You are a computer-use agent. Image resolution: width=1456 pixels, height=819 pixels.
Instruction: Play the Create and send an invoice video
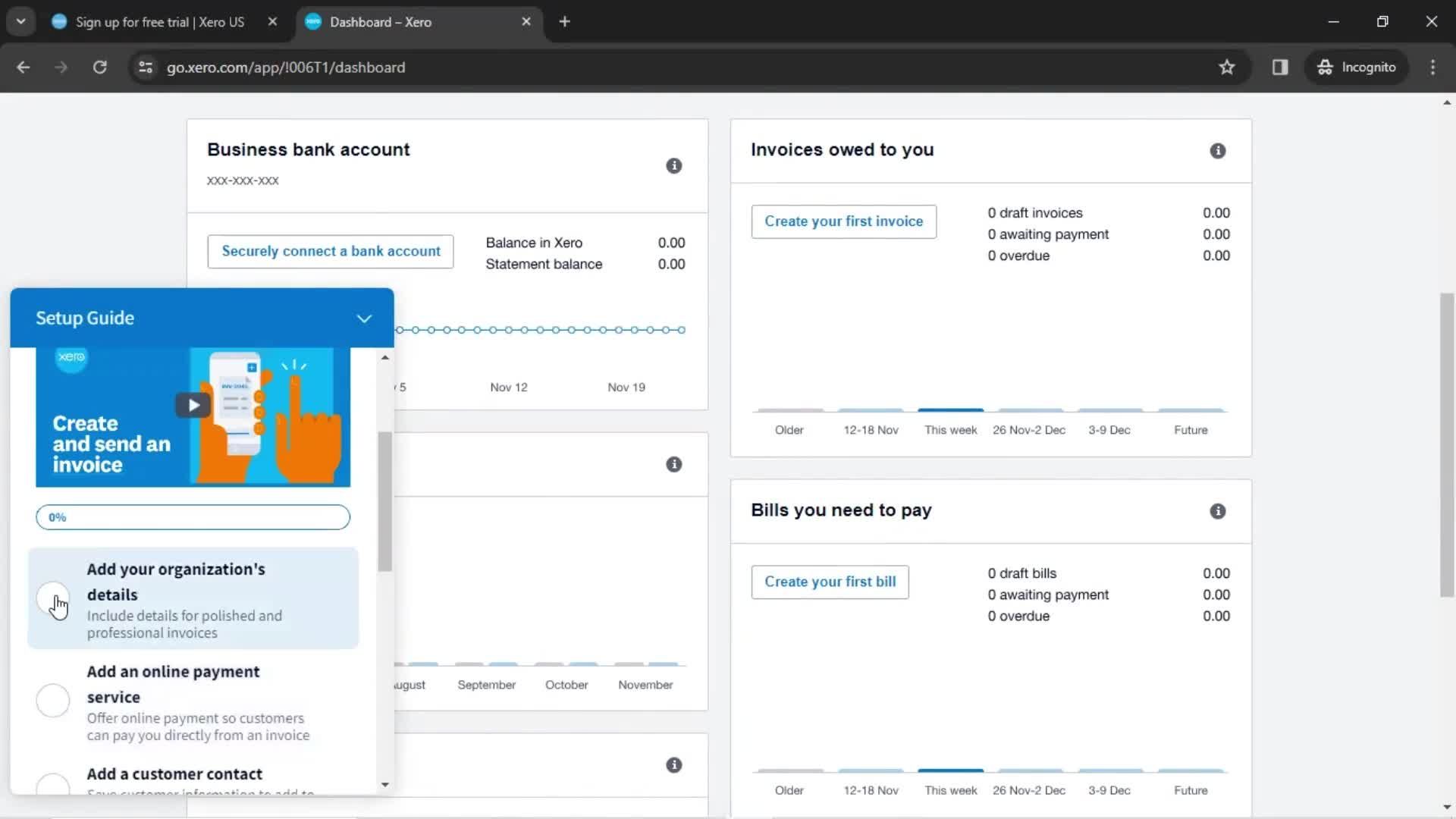point(193,405)
